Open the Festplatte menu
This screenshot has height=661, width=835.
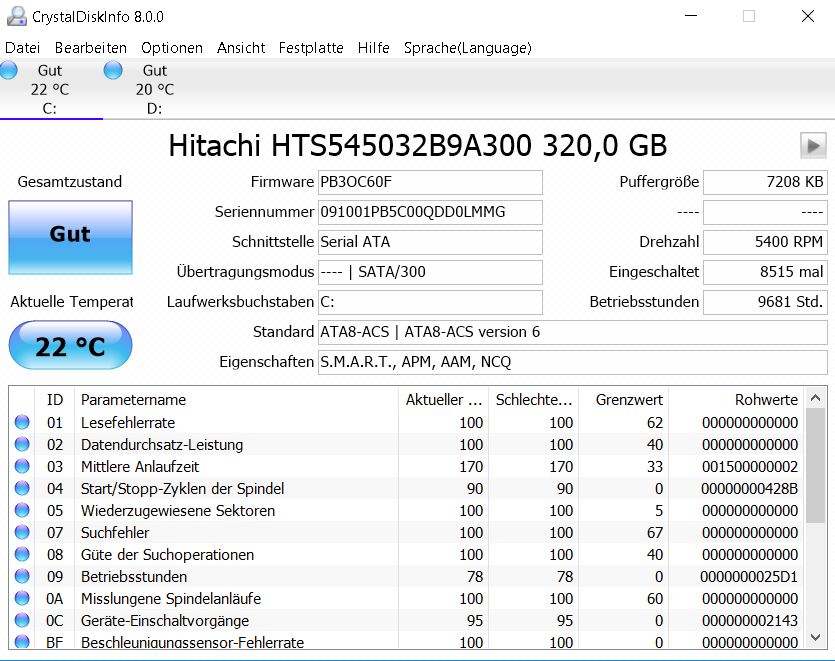tap(311, 48)
